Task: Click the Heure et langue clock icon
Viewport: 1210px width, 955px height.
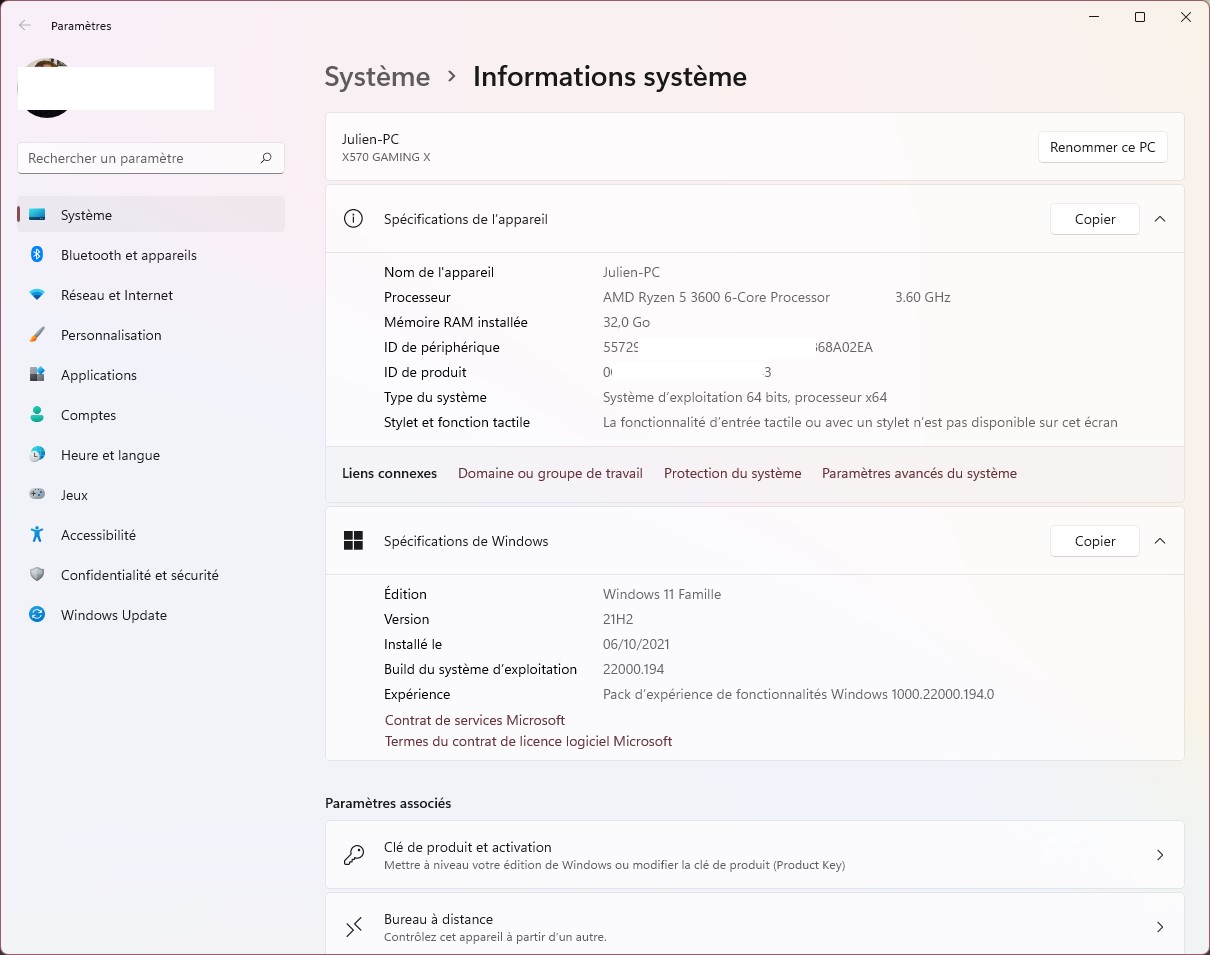Action: pos(37,455)
